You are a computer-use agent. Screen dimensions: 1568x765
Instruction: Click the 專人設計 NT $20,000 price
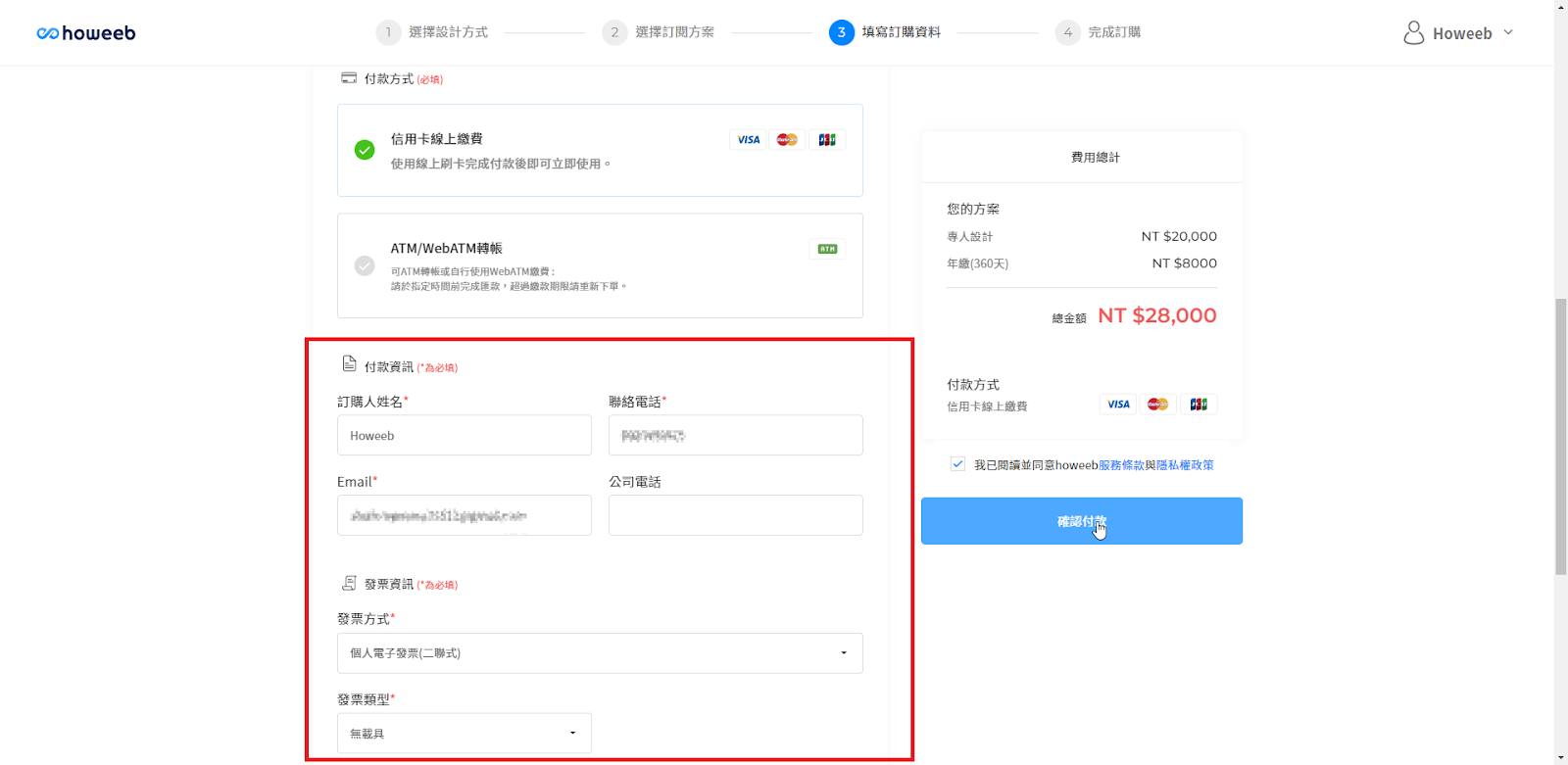click(1179, 236)
